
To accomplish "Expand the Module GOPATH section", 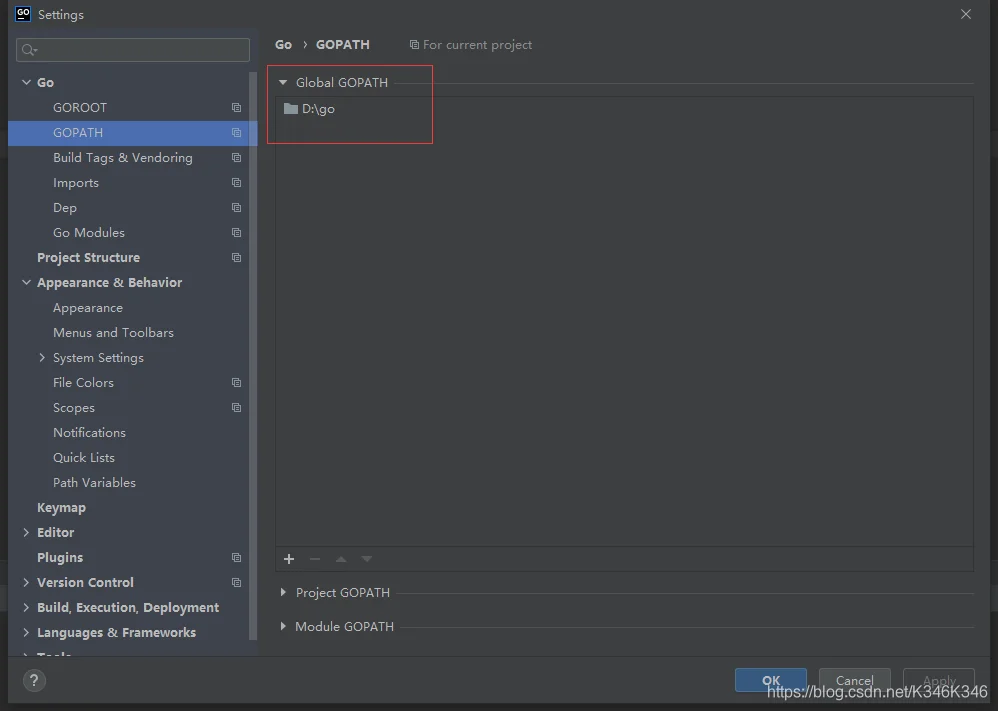I will (283, 626).
